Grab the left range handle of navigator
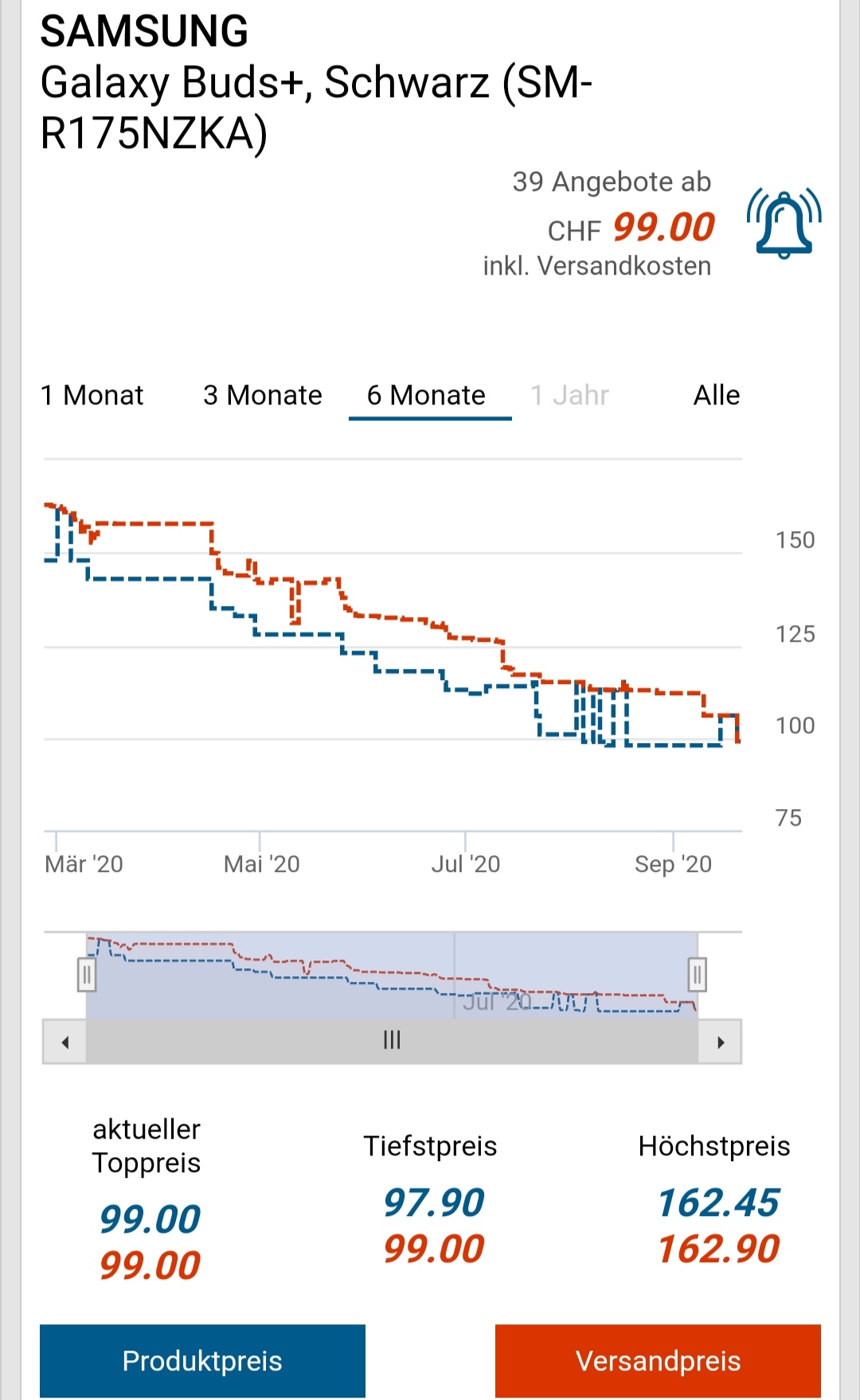 click(87, 974)
